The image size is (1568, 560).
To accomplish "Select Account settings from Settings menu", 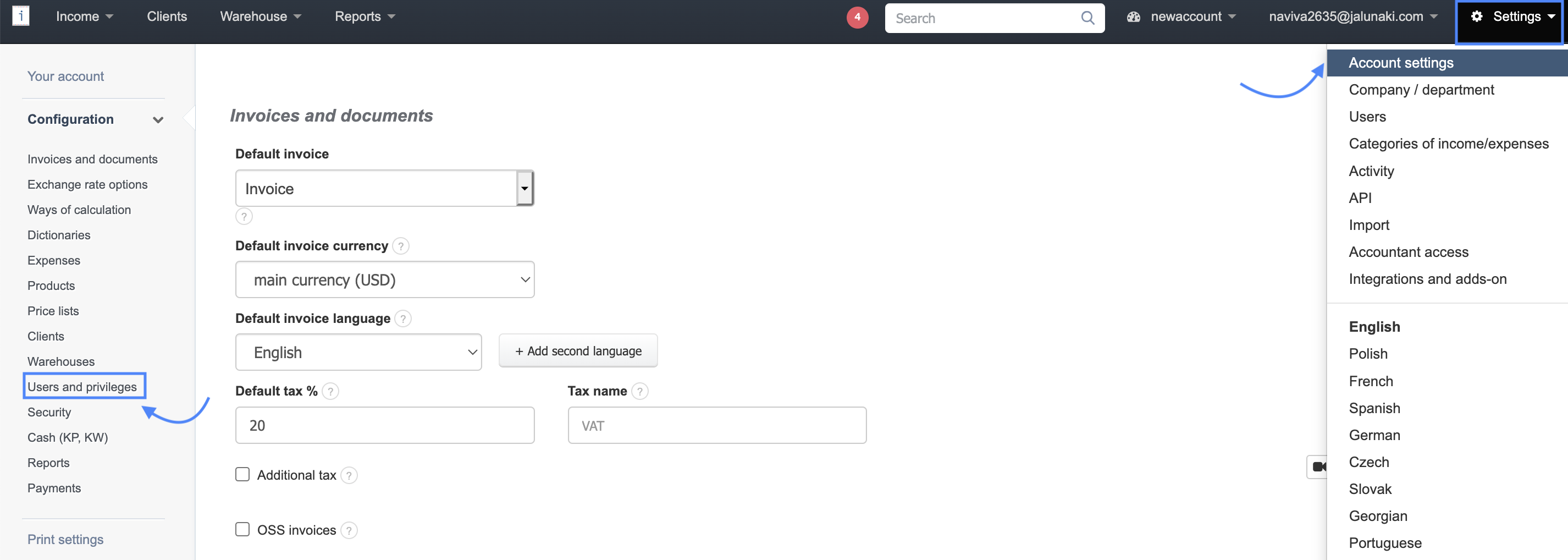I will [1401, 63].
